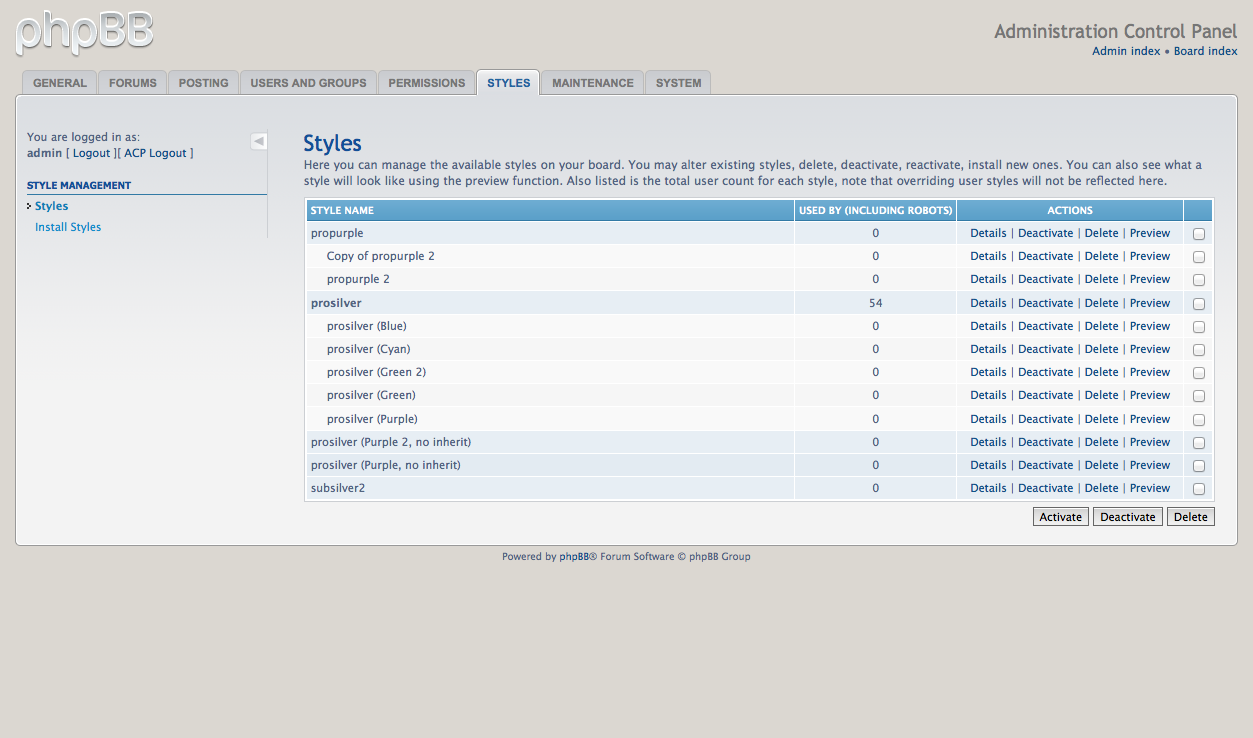1253x738 pixels.
Task: Click the Deactivate button below the table
Action: tap(1128, 517)
